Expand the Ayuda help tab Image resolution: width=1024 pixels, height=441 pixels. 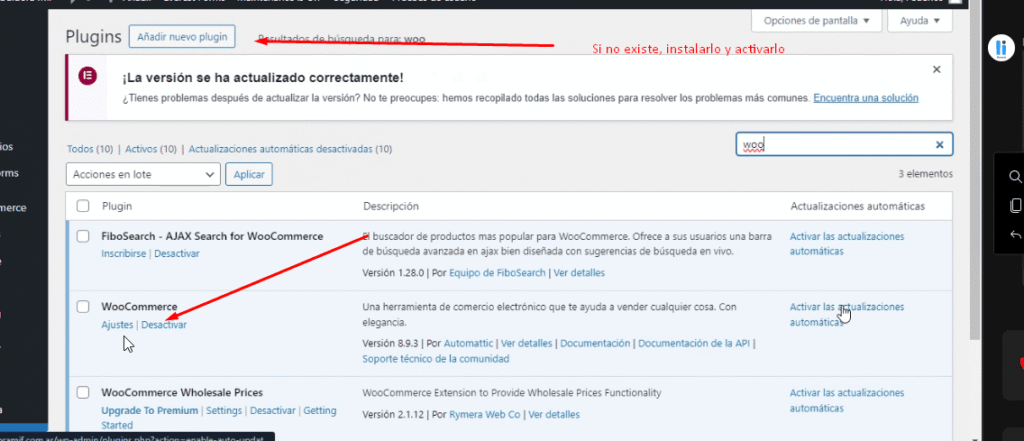[920, 20]
